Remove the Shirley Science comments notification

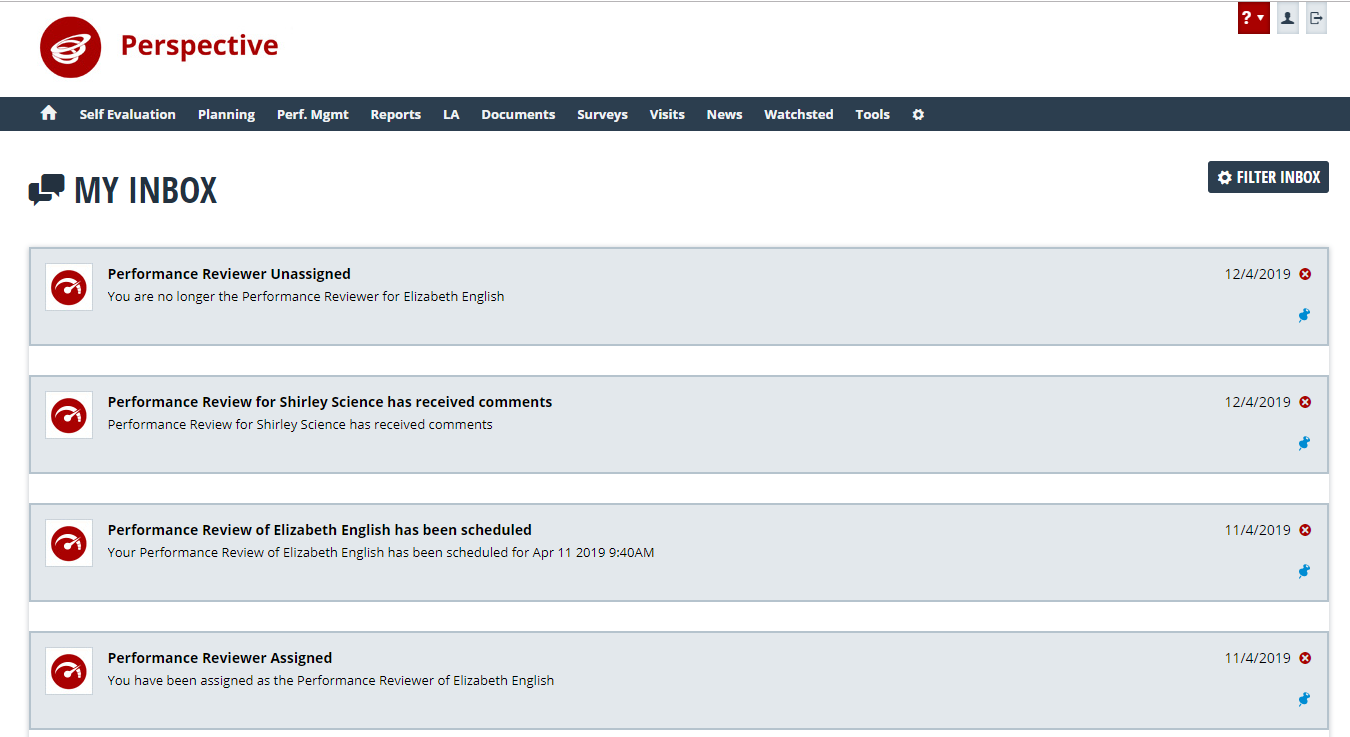click(1305, 402)
